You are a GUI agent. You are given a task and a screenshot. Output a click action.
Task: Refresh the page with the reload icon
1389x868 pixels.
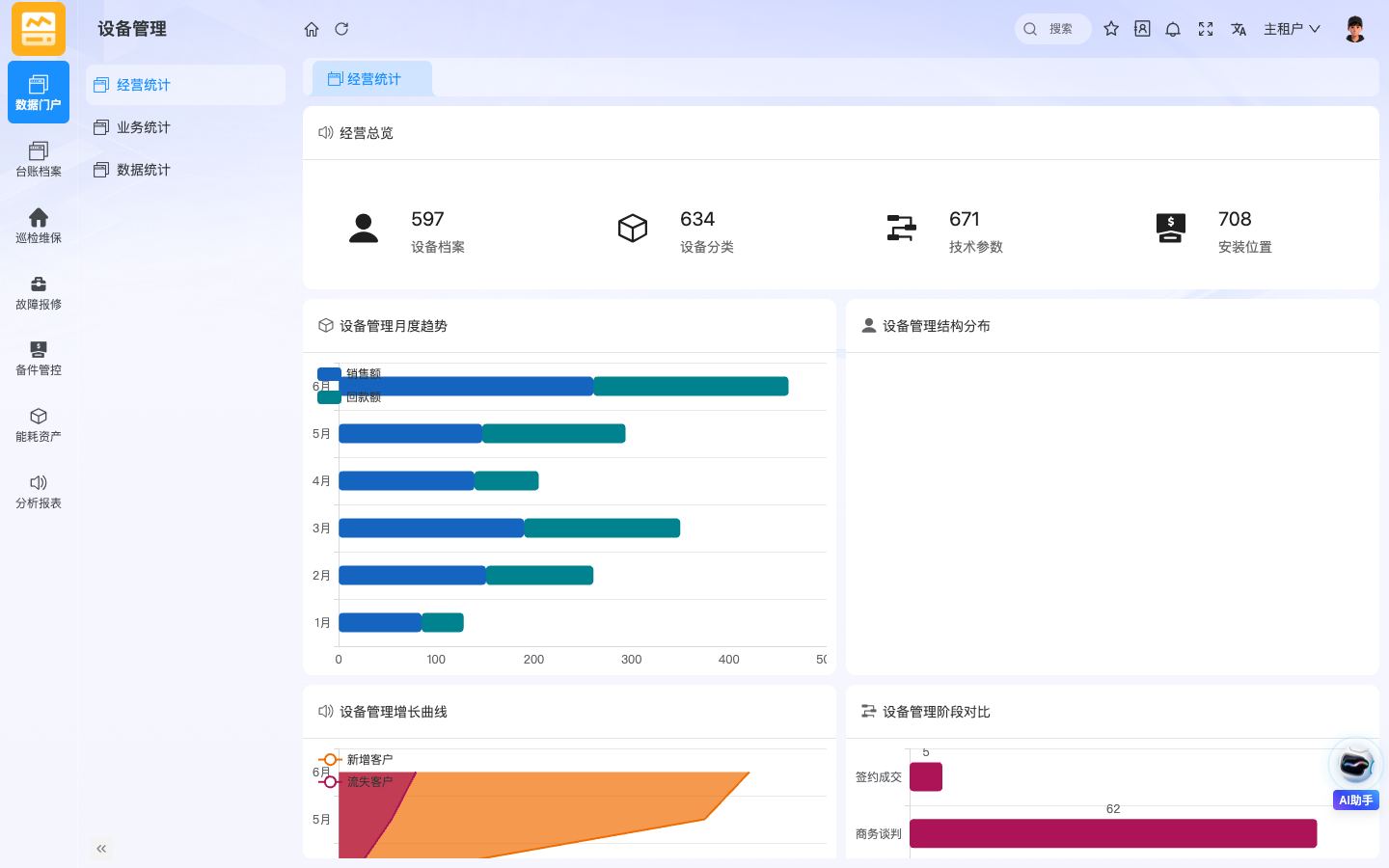[341, 29]
